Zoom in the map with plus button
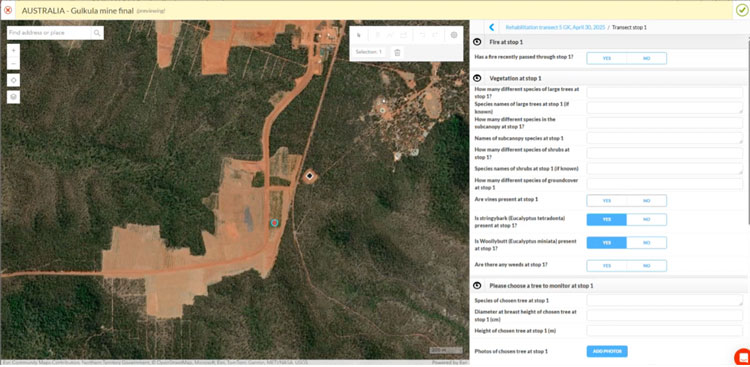This screenshot has height=367, width=750. (x=13, y=51)
